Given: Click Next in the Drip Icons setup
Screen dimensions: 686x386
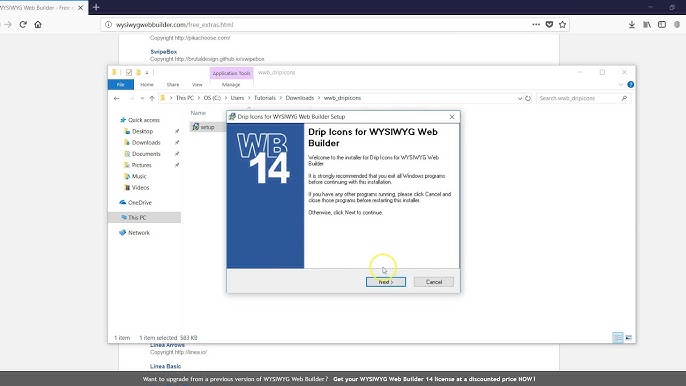Looking at the screenshot, I should click(x=385, y=282).
